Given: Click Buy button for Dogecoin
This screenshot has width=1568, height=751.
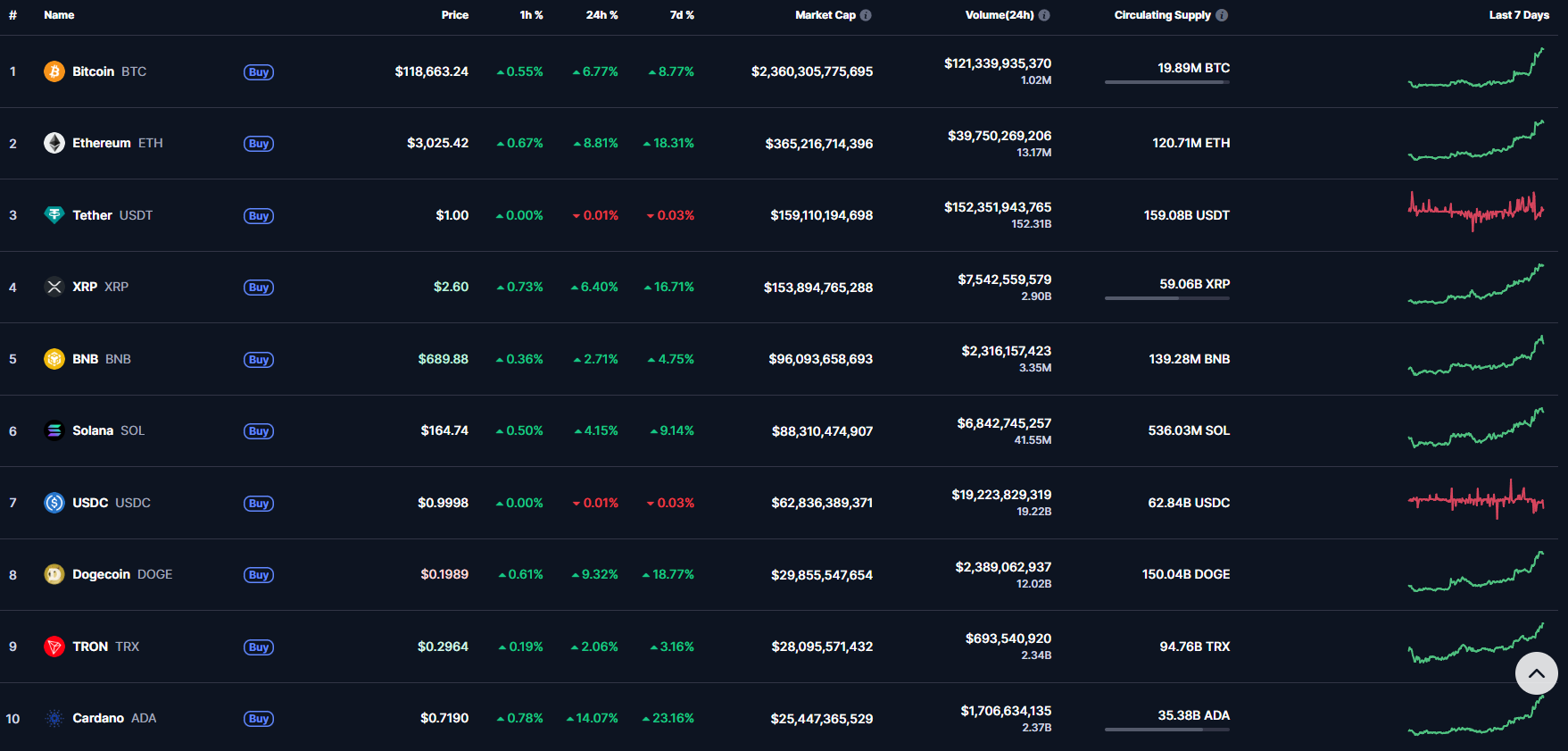Looking at the screenshot, I should pyautogui.click(x=259, y=575).
